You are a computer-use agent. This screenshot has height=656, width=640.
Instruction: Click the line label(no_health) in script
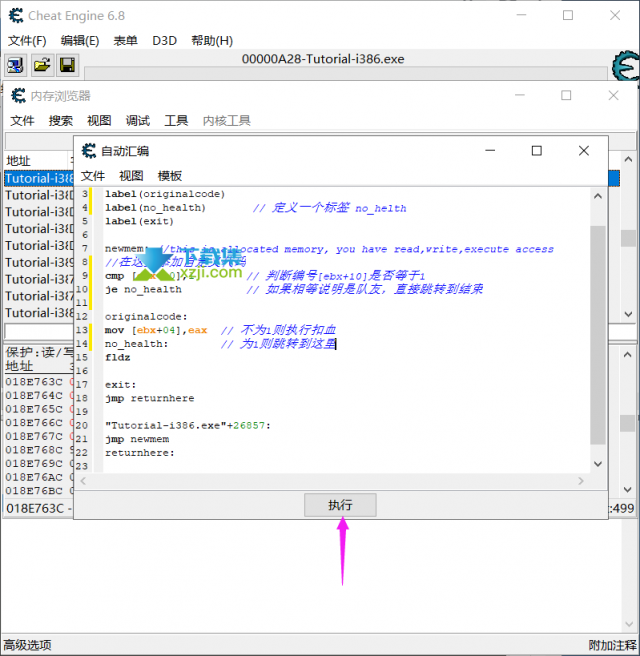click(155, 208)
